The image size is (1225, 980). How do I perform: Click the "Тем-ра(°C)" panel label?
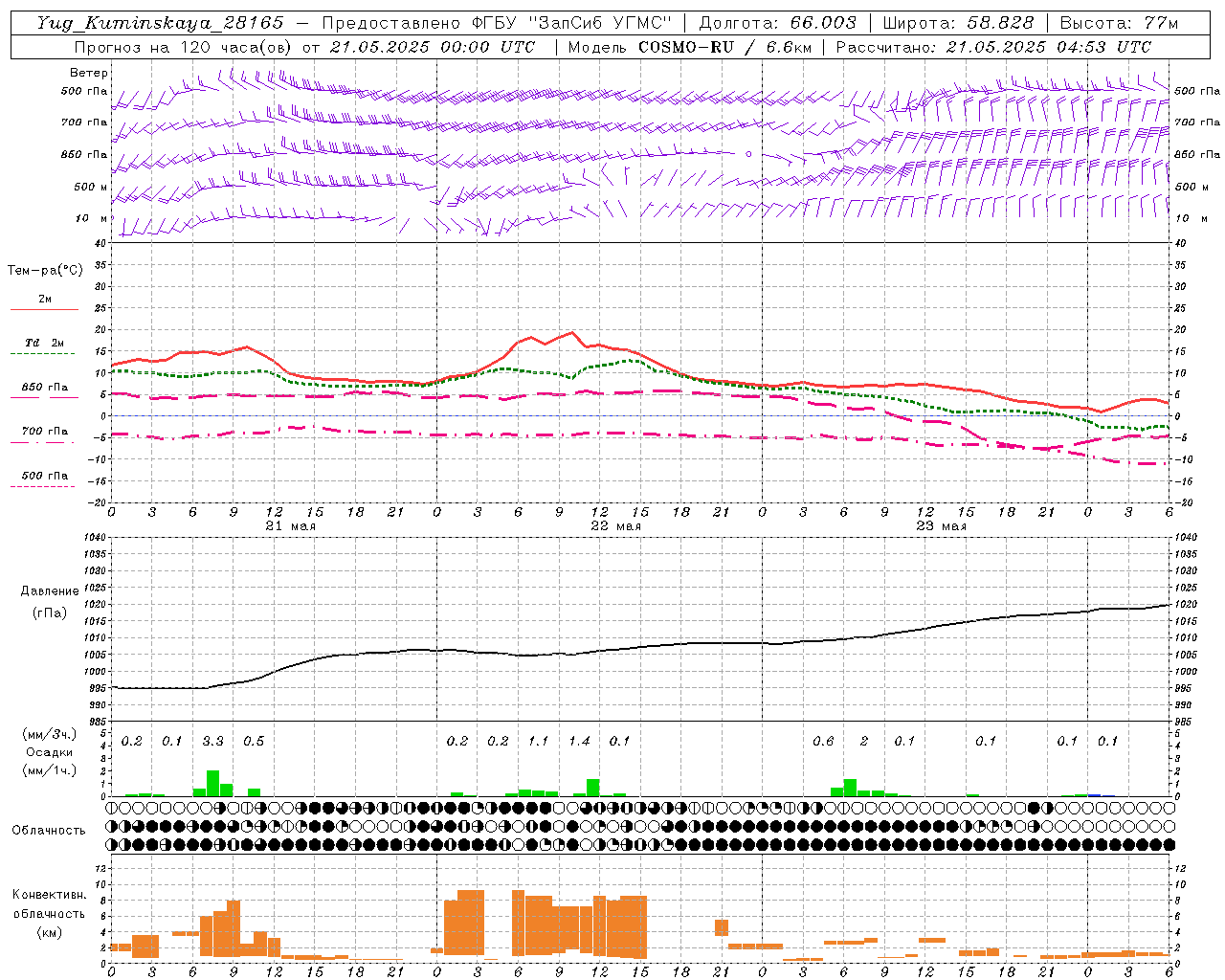pyautogui.click(x=45, y=270)
